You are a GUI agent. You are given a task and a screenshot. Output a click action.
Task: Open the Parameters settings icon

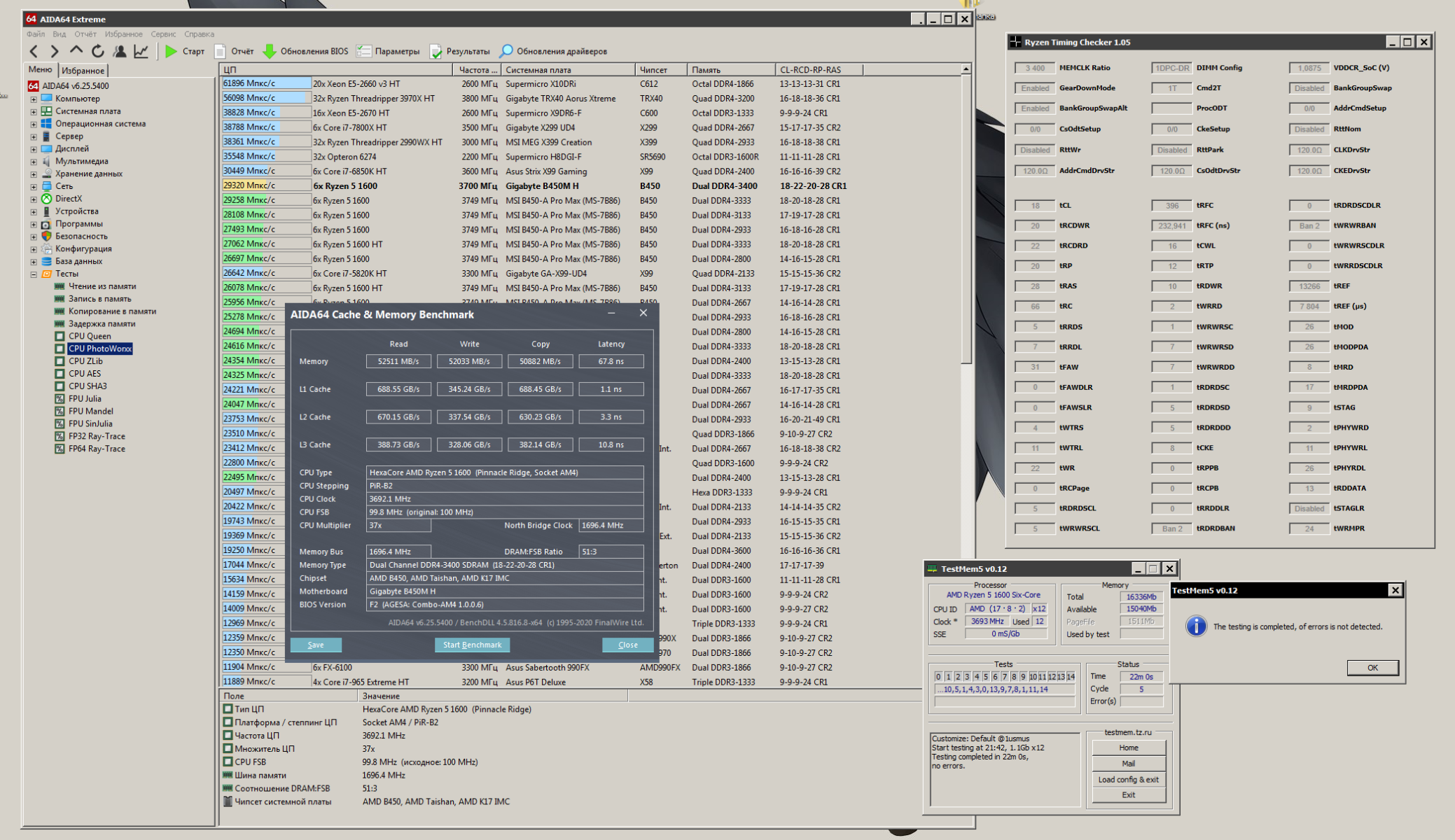coord(363,51)
